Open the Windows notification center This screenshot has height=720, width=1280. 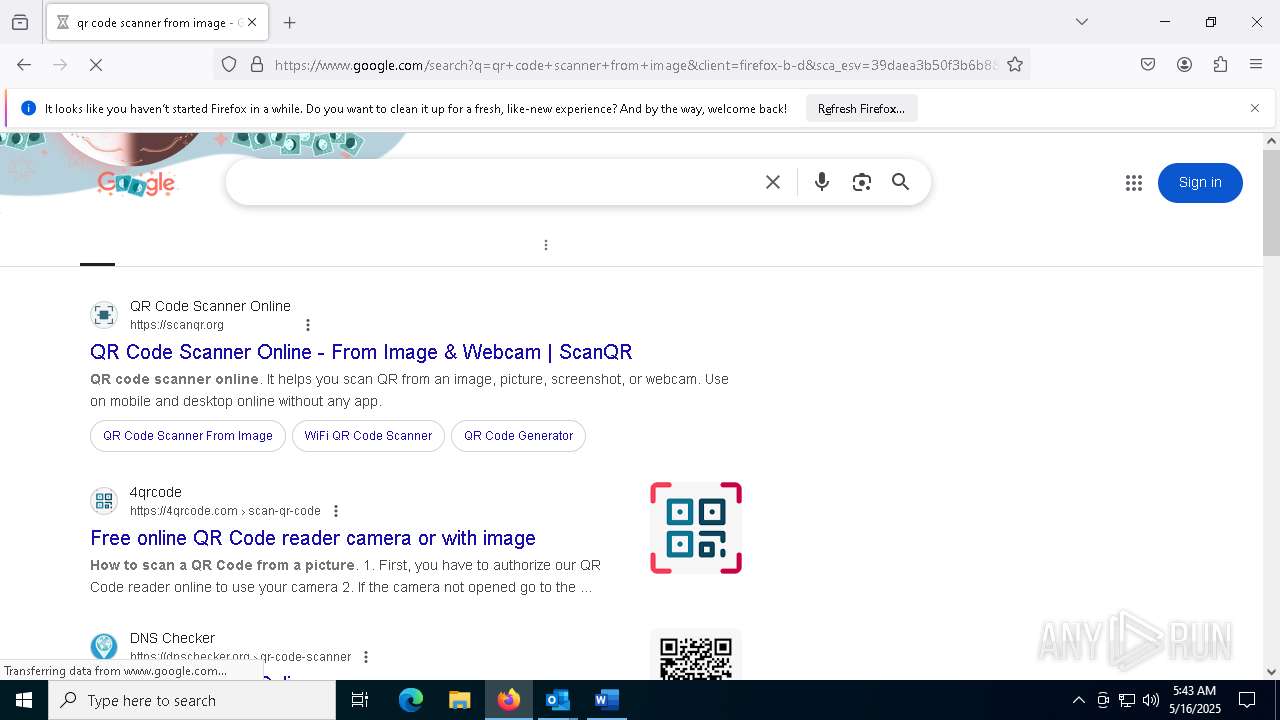pyautogui.click(x=1247, y=700)
